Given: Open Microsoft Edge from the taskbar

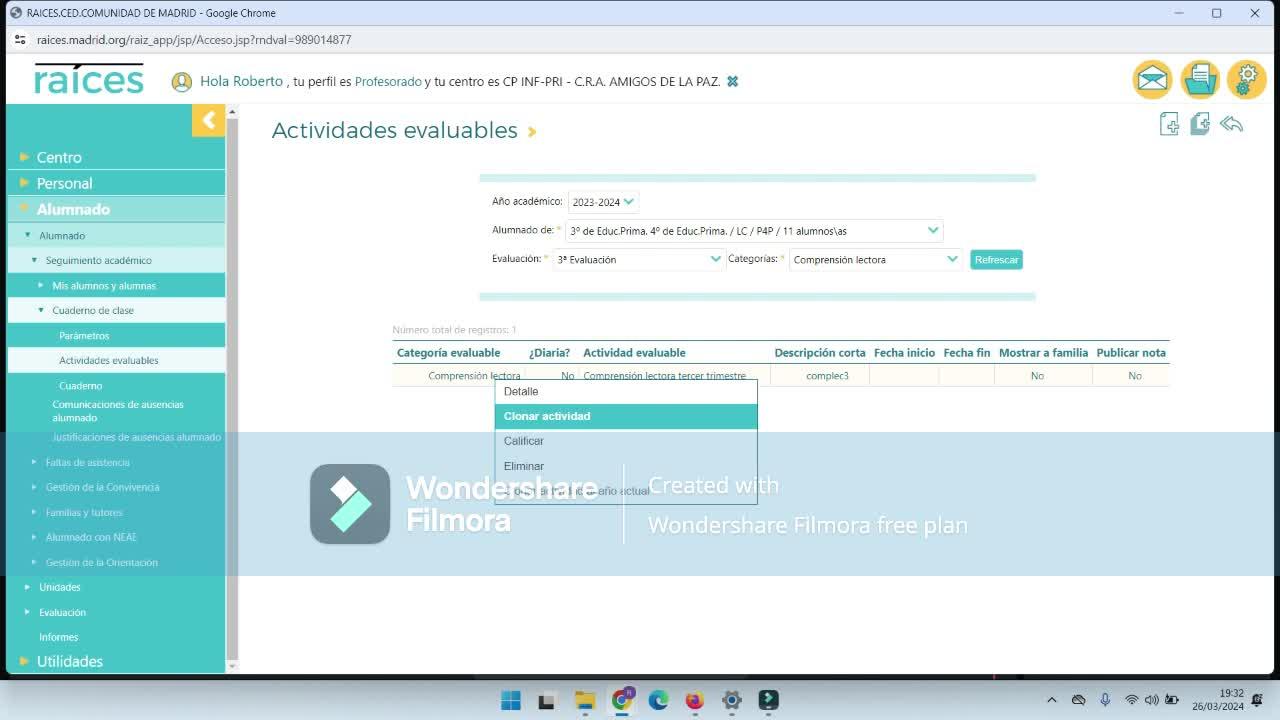Looking at the screenshot, I should coord(658,700).
